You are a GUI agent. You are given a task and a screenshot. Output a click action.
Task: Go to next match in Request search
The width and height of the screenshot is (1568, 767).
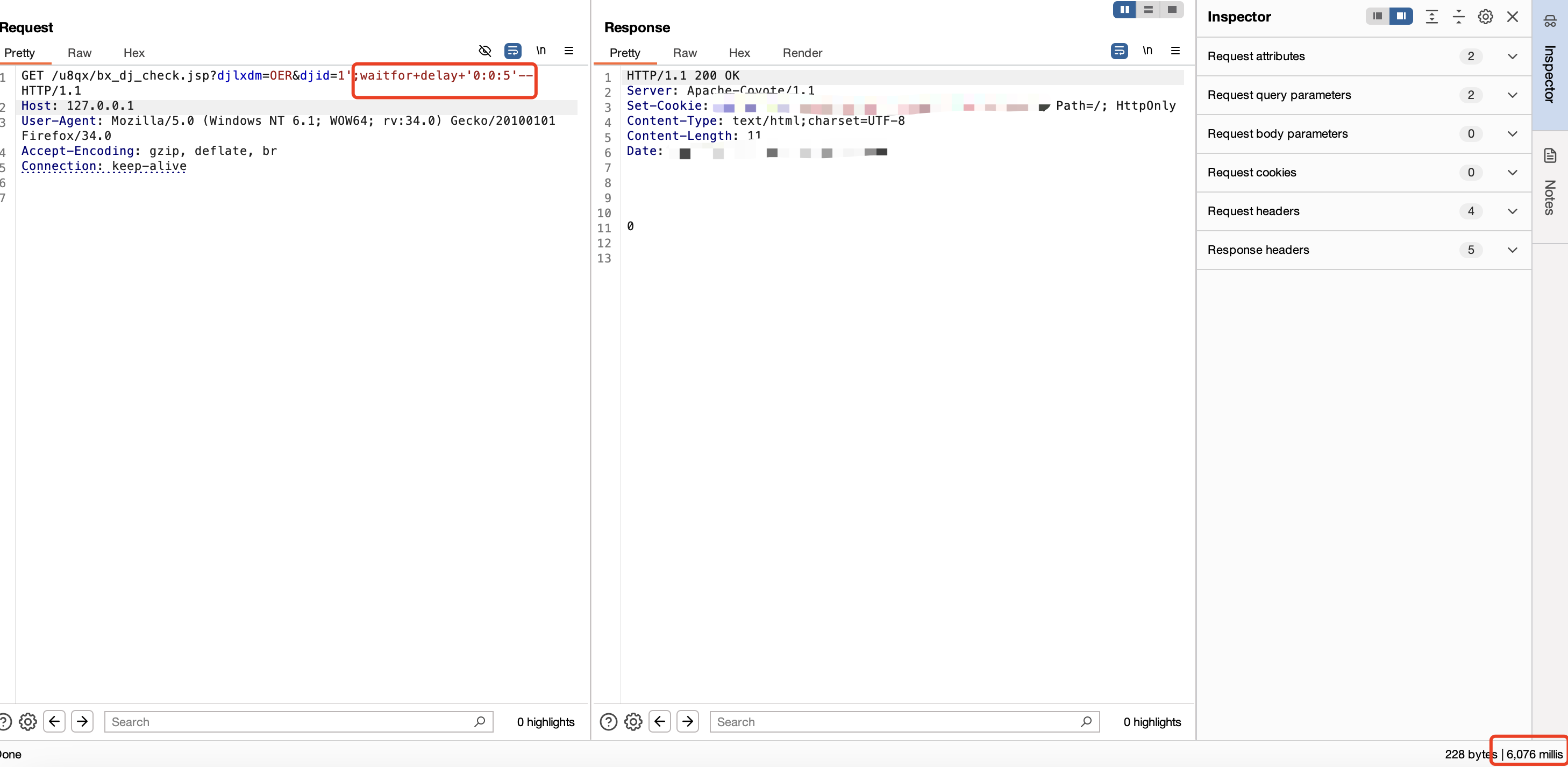82,722
